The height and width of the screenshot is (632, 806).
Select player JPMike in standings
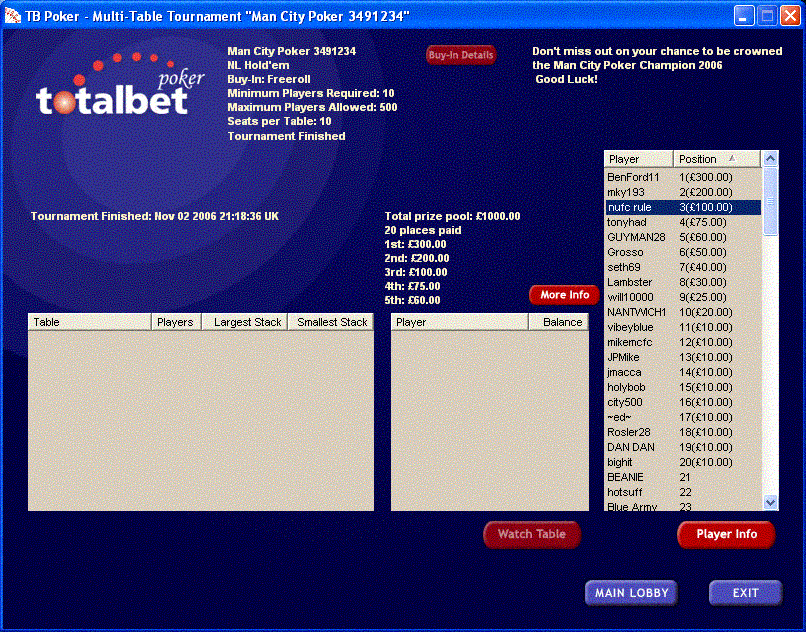(x=623, y=357)
